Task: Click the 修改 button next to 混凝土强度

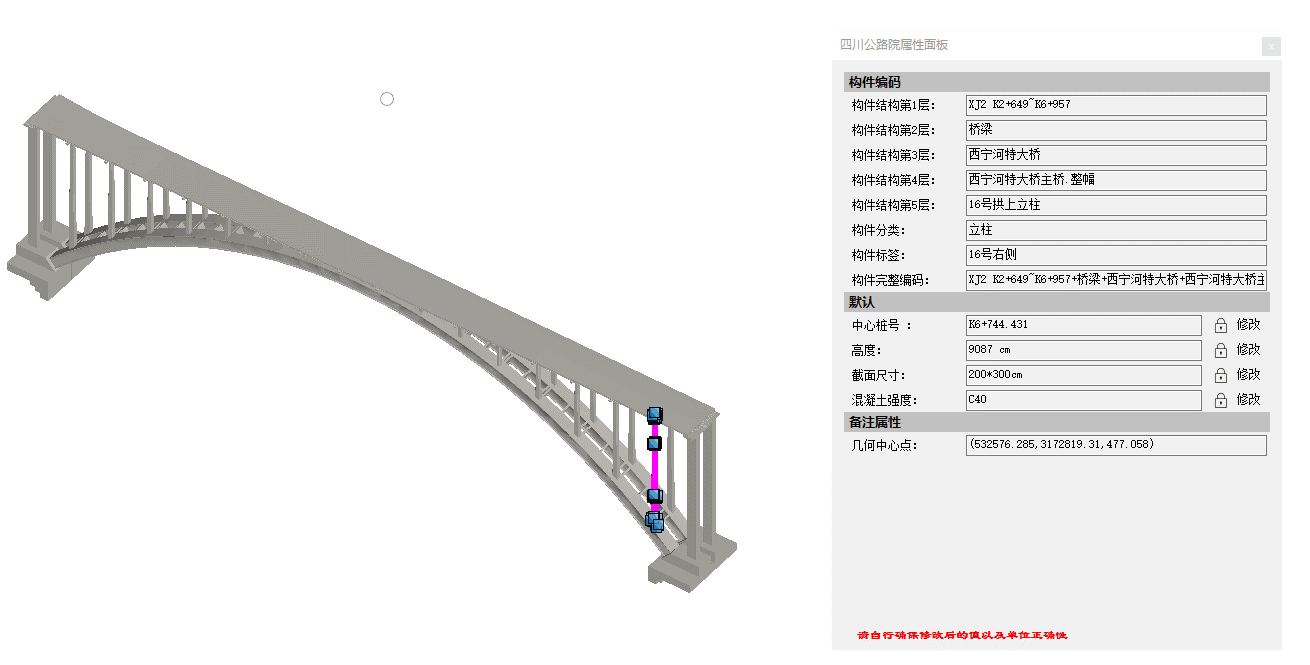Action: click(x=1249, y=399)
